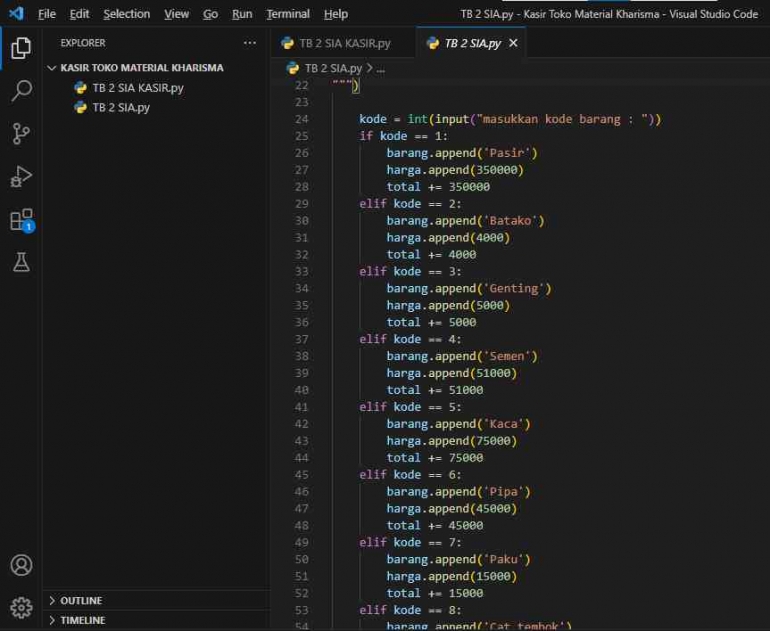The width and height of the screenshot is (770, 631).
Task: Open TB 2 SIA KASIR.py in Explorer
Action: [138, 88]
